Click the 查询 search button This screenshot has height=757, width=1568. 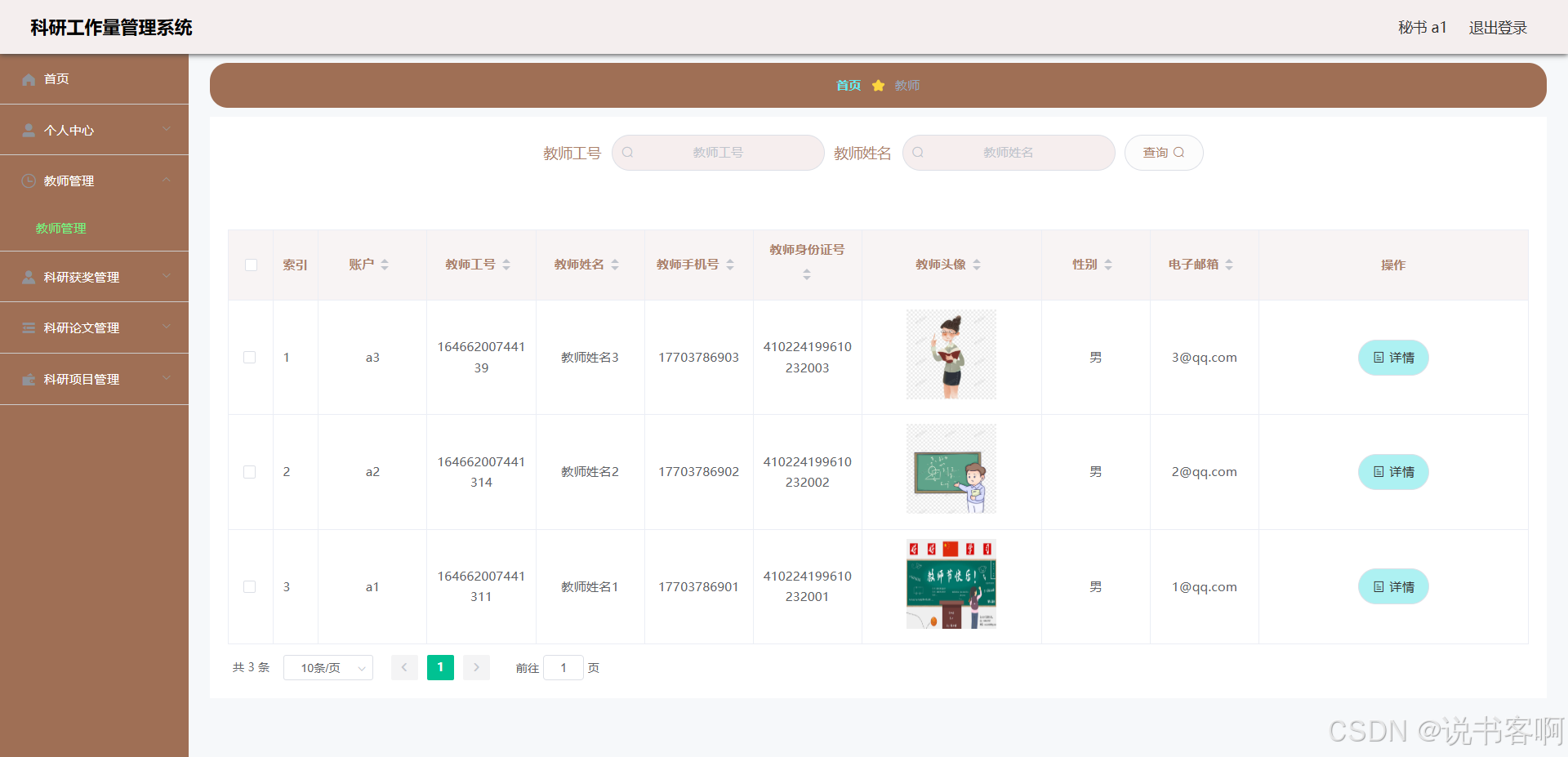1163,153
